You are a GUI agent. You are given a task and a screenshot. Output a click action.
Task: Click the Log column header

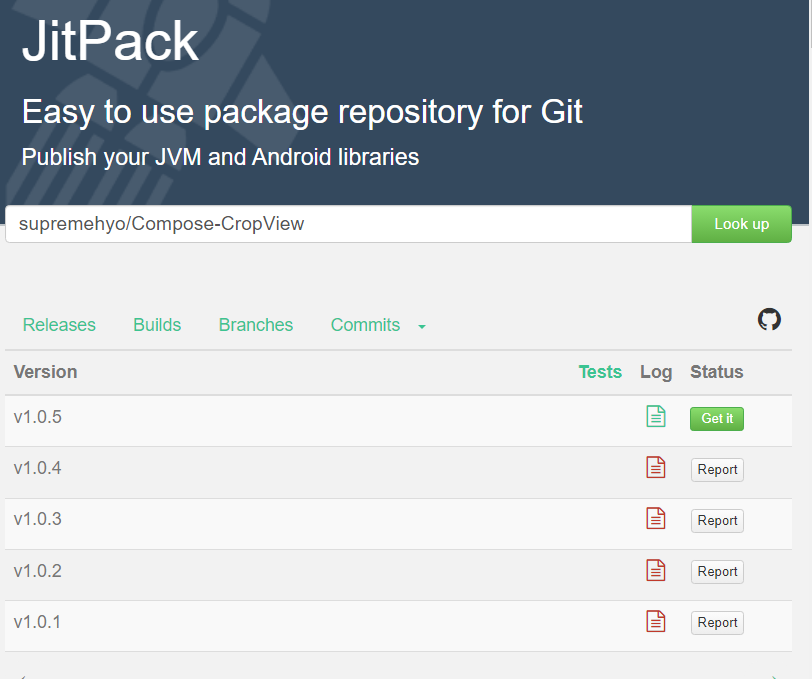pyautogui.click(x=656, y=372)
